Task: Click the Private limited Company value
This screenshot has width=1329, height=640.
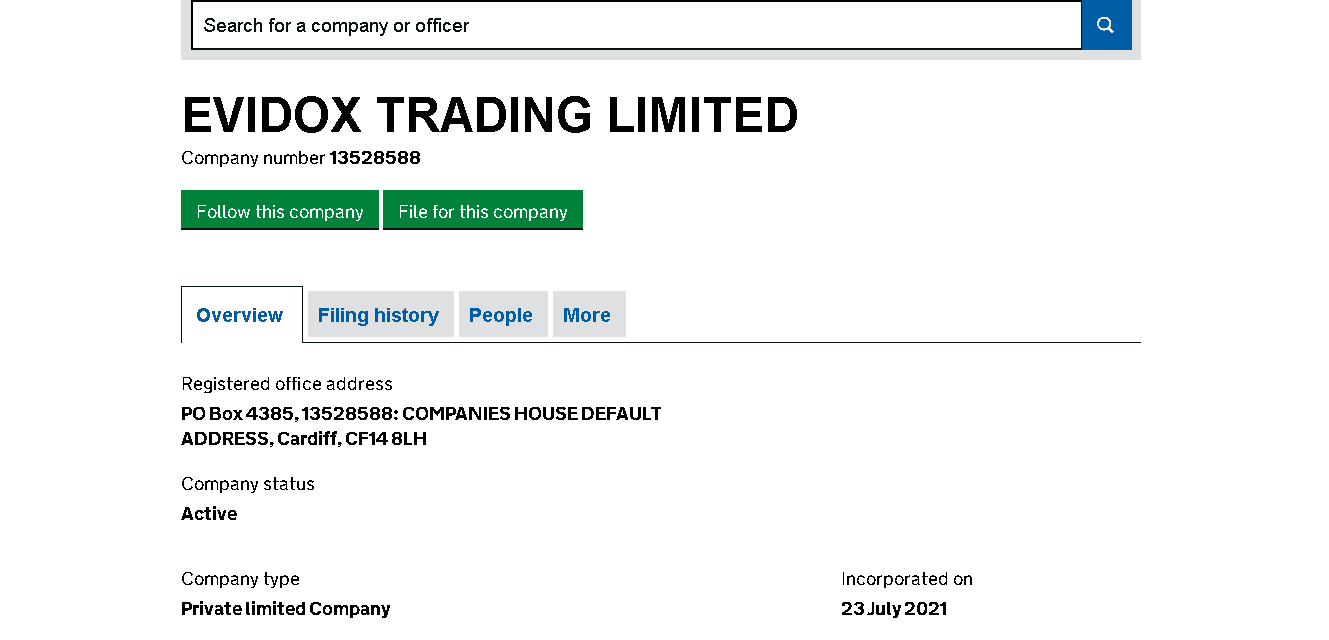Action: 285,609
